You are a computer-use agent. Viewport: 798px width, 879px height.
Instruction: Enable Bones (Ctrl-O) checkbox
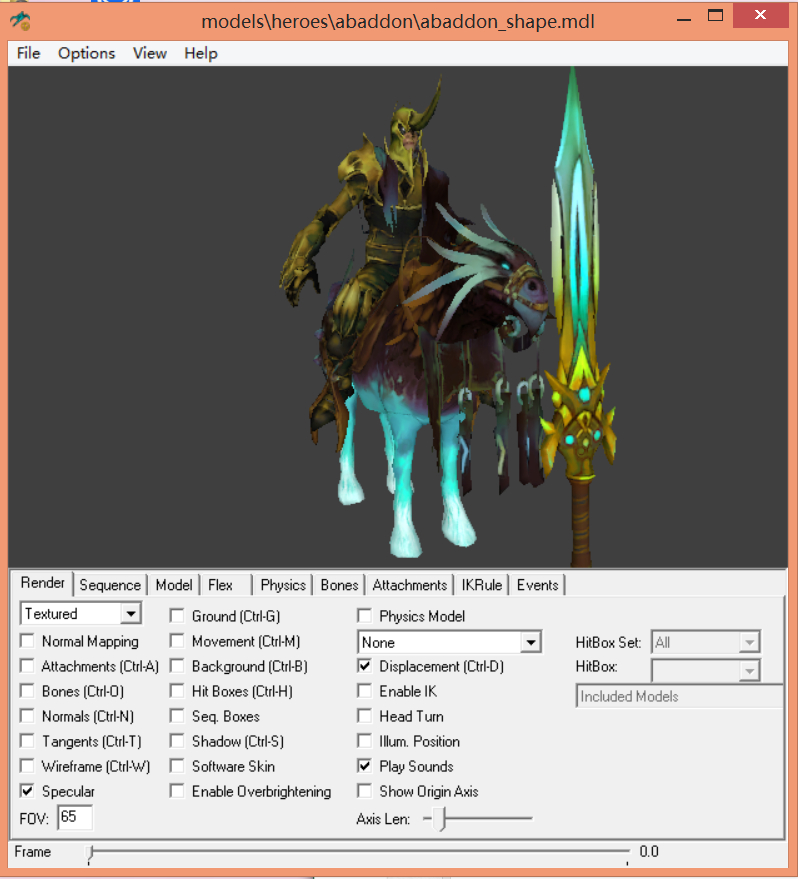coord(26,691)
